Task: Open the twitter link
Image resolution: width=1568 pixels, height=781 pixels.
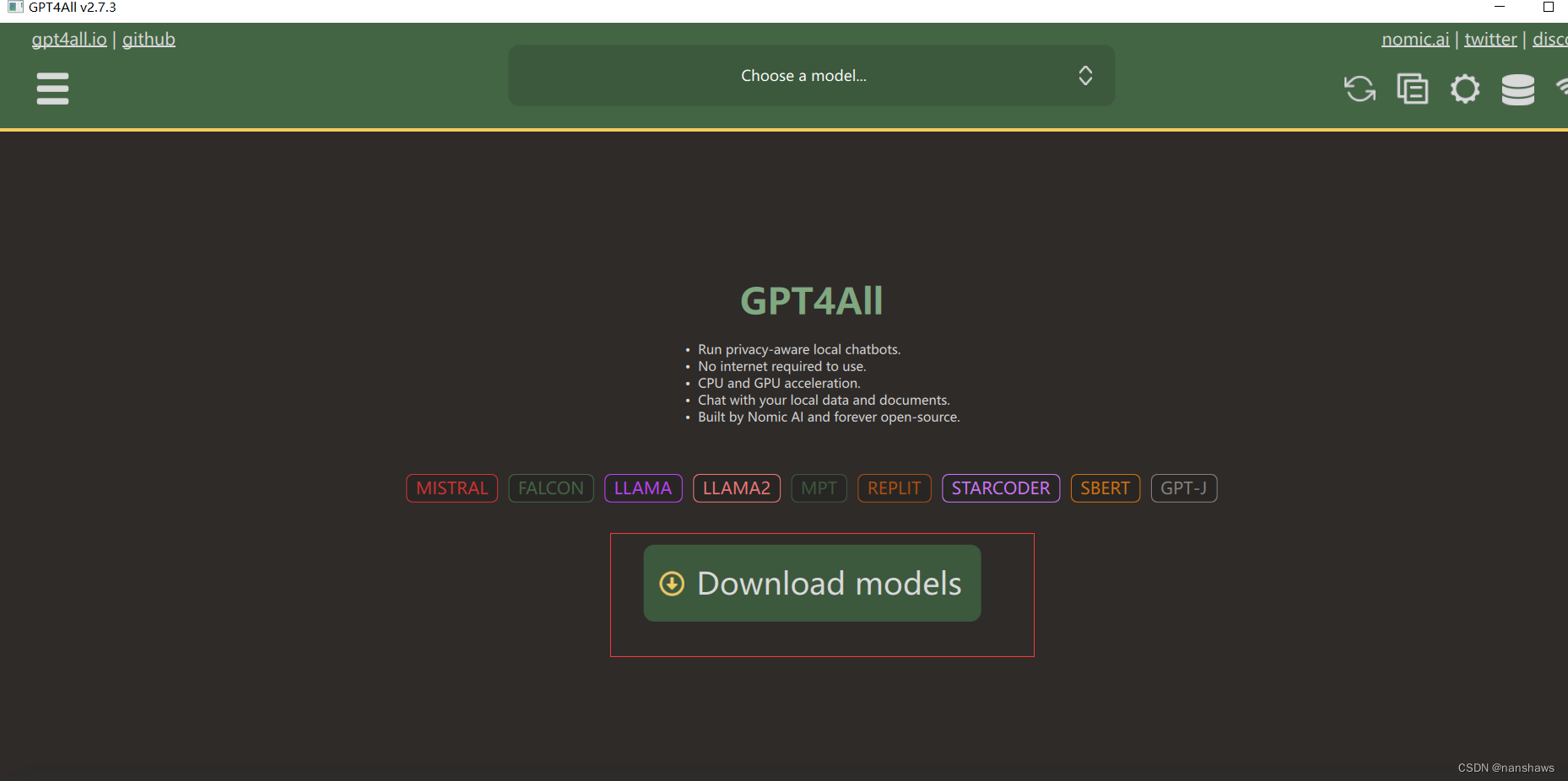Action: pos(1490,40)
